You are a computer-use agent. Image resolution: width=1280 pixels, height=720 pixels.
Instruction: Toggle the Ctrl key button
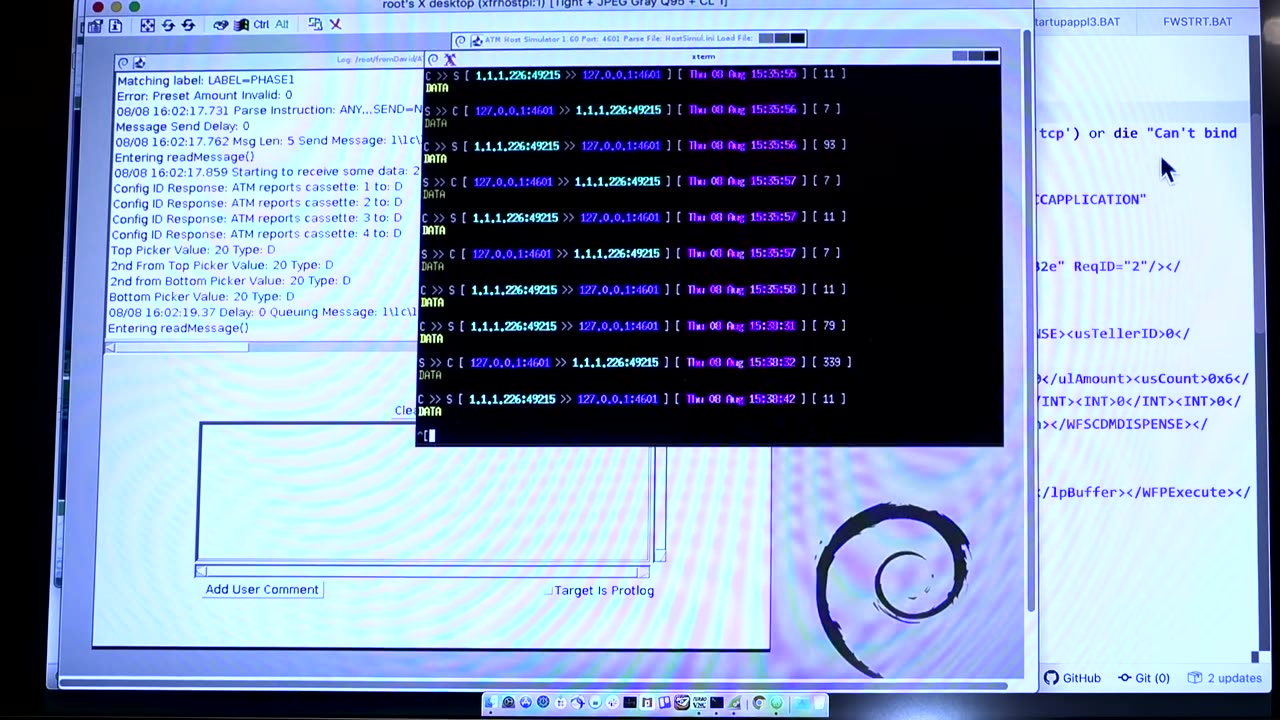tap(261, 25)
